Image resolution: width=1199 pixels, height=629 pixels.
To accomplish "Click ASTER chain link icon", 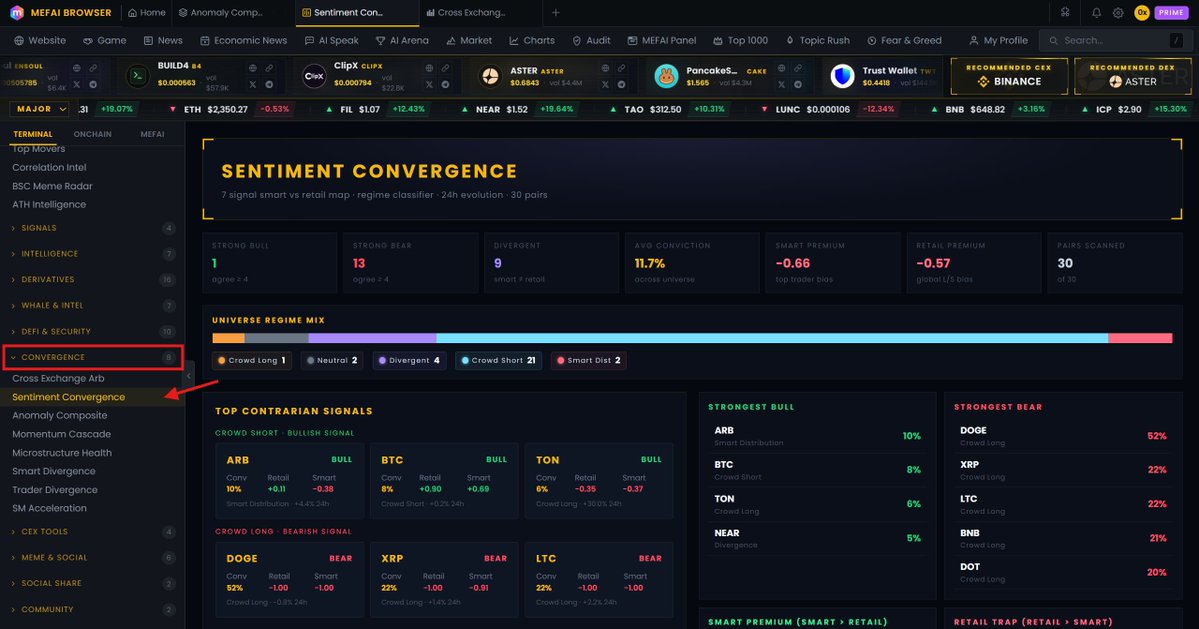I will (621, 68).
